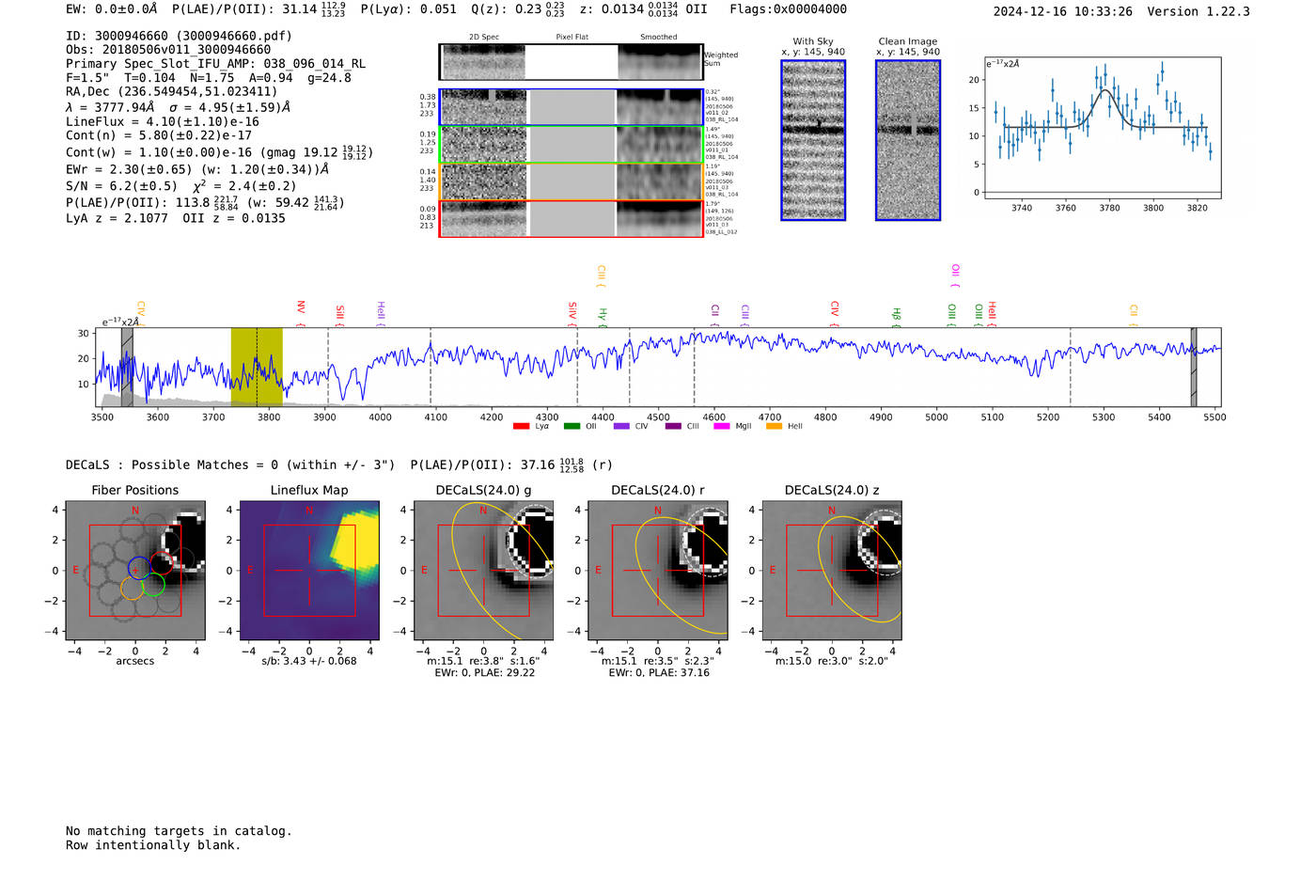This screenshot has width=1316, height=896.
Task: Click the Pixel Flat column header
Action: [x=572, y=38]
